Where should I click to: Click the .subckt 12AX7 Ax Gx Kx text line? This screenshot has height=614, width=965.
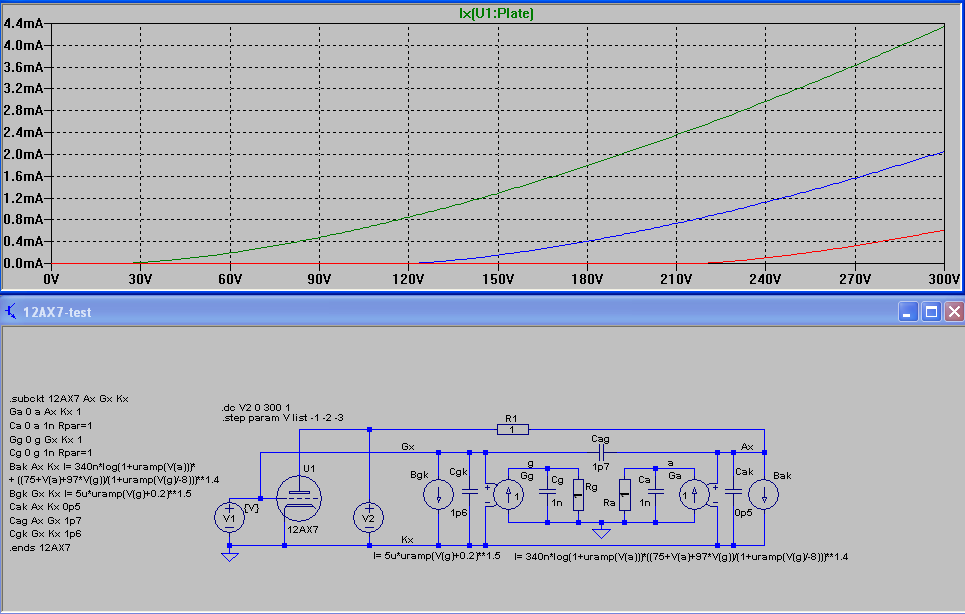click(x=69, y=399)
